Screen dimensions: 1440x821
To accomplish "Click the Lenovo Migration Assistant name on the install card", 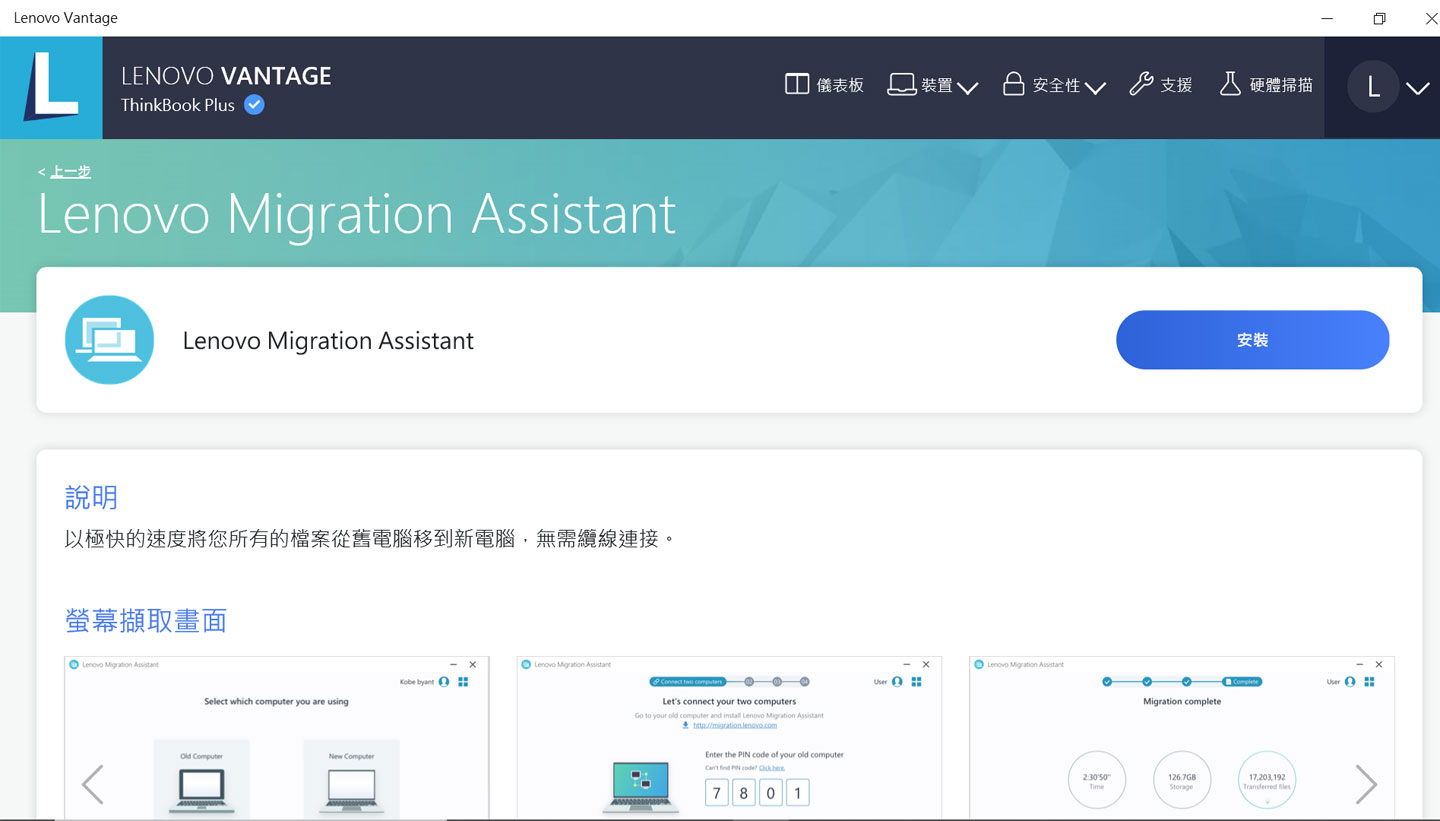I will (x=328, y=341).
